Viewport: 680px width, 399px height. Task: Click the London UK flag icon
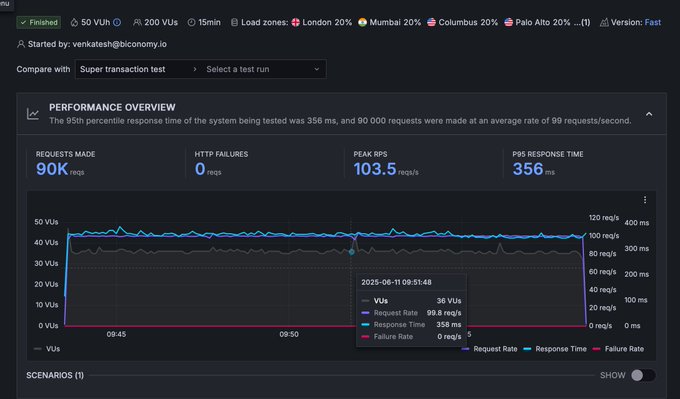coord(296,22)
